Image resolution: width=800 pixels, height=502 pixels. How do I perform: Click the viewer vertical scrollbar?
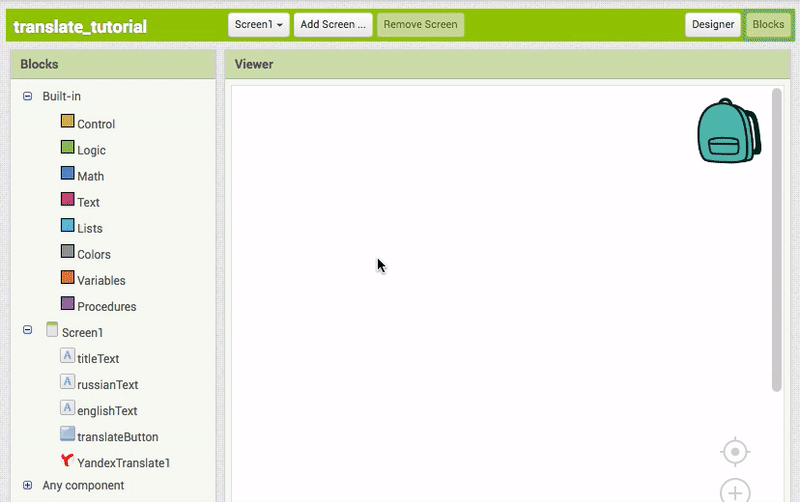[x=777, y=240]
